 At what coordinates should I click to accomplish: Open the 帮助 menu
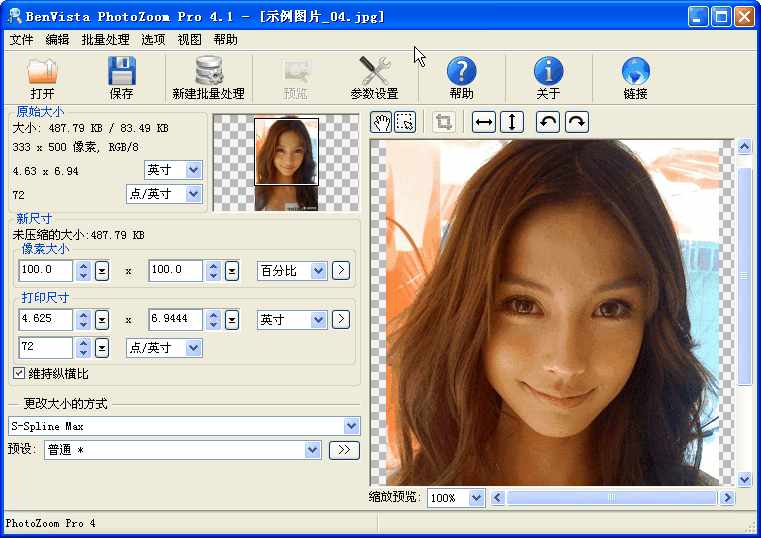[226, 40]
